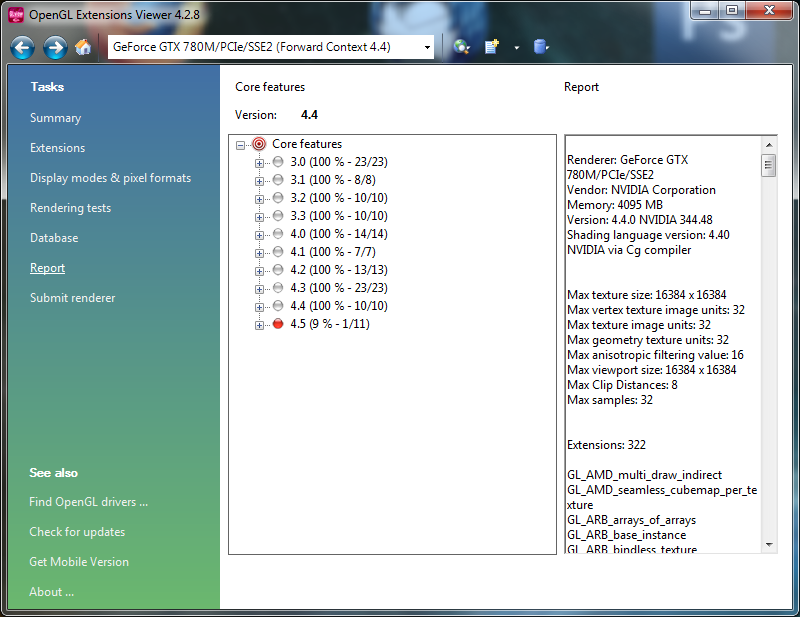
Task: Click the new note document toolbar icon
Action: [x=492, y=47]
